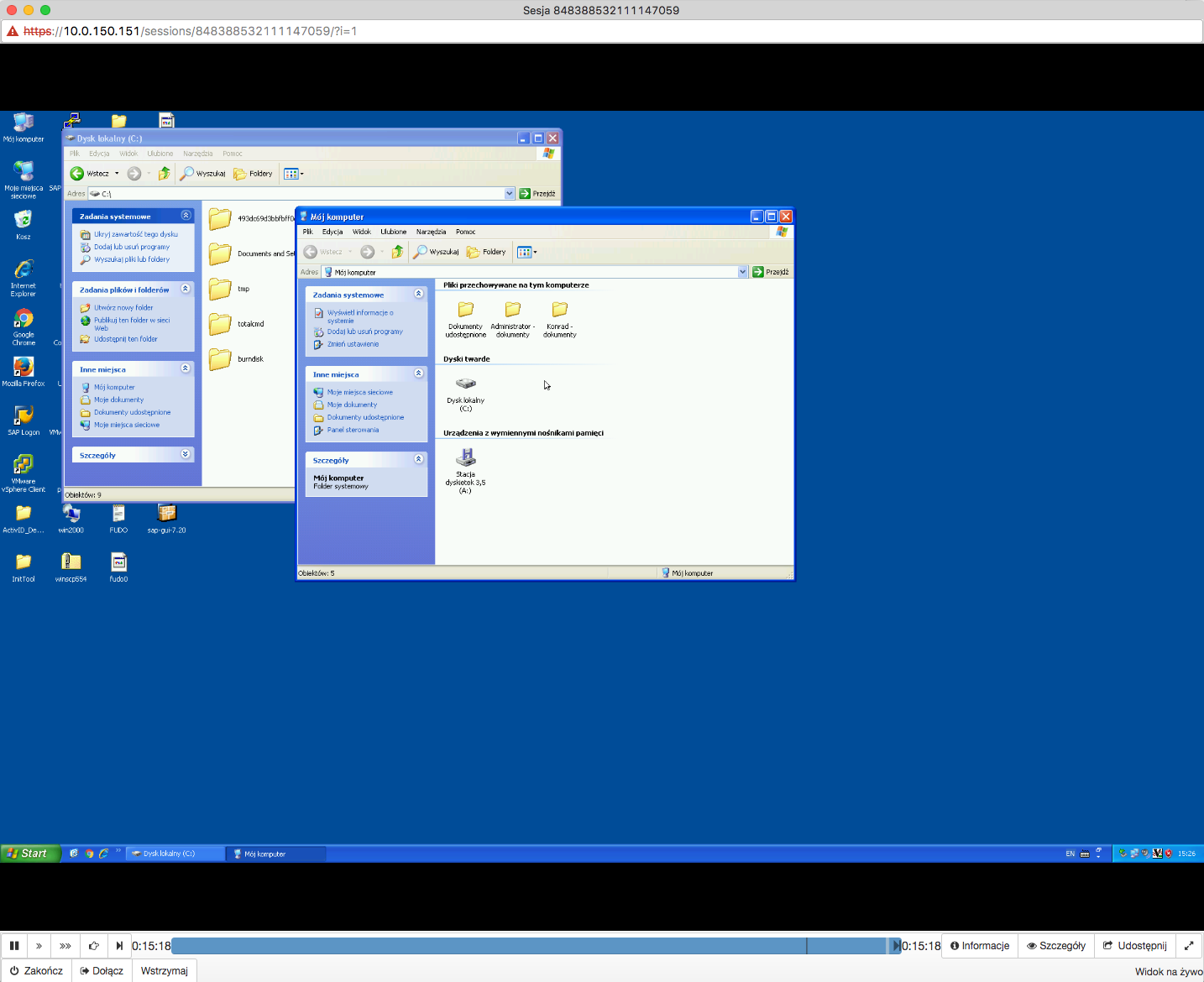1204x982 pixels.
Task: Toggle fullscreen with the expand arrows icon
Action: click(1189, 946)
